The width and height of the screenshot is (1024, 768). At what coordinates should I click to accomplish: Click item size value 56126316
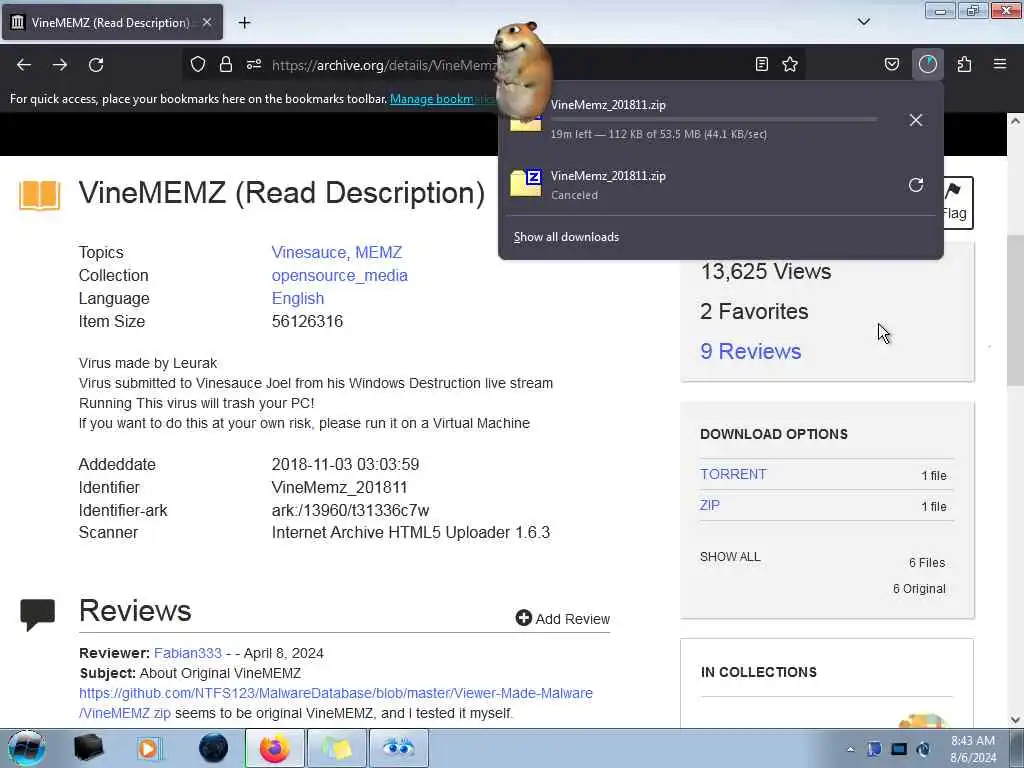[307, 321]
